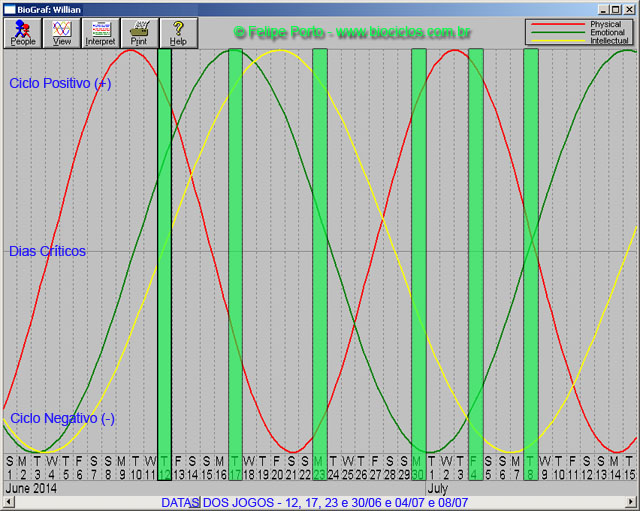The image size is (640, 511).
Task: Click the 'July' month label
Action: (438, 488)
